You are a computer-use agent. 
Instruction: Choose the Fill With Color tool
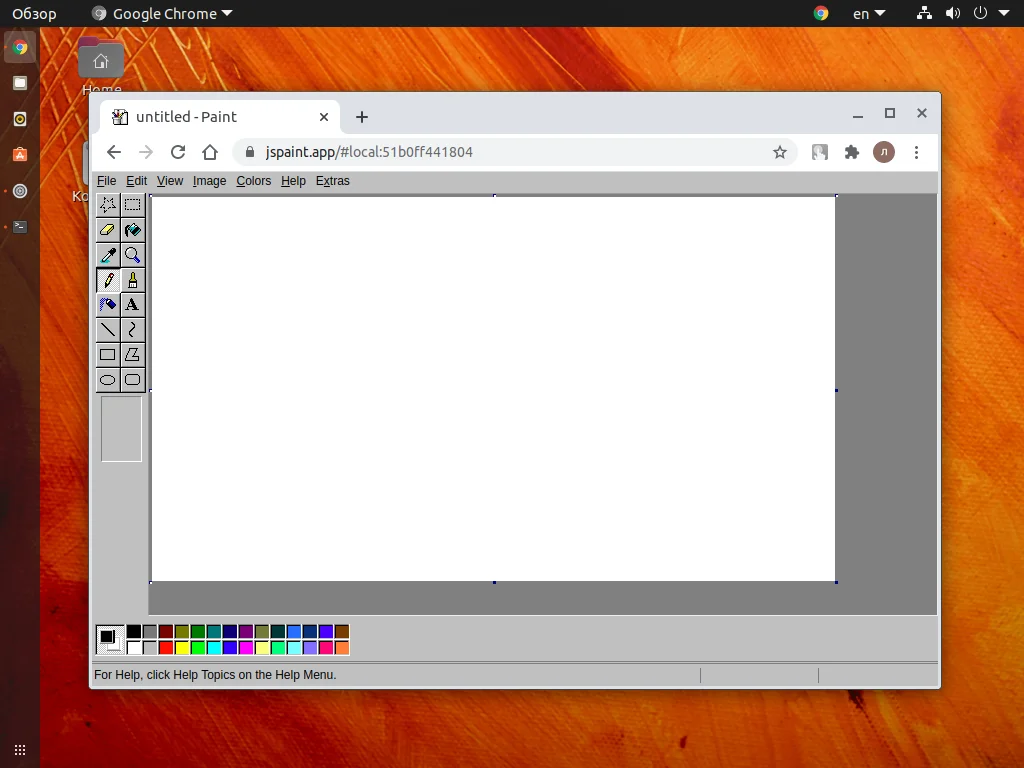[x=132, y=229]
